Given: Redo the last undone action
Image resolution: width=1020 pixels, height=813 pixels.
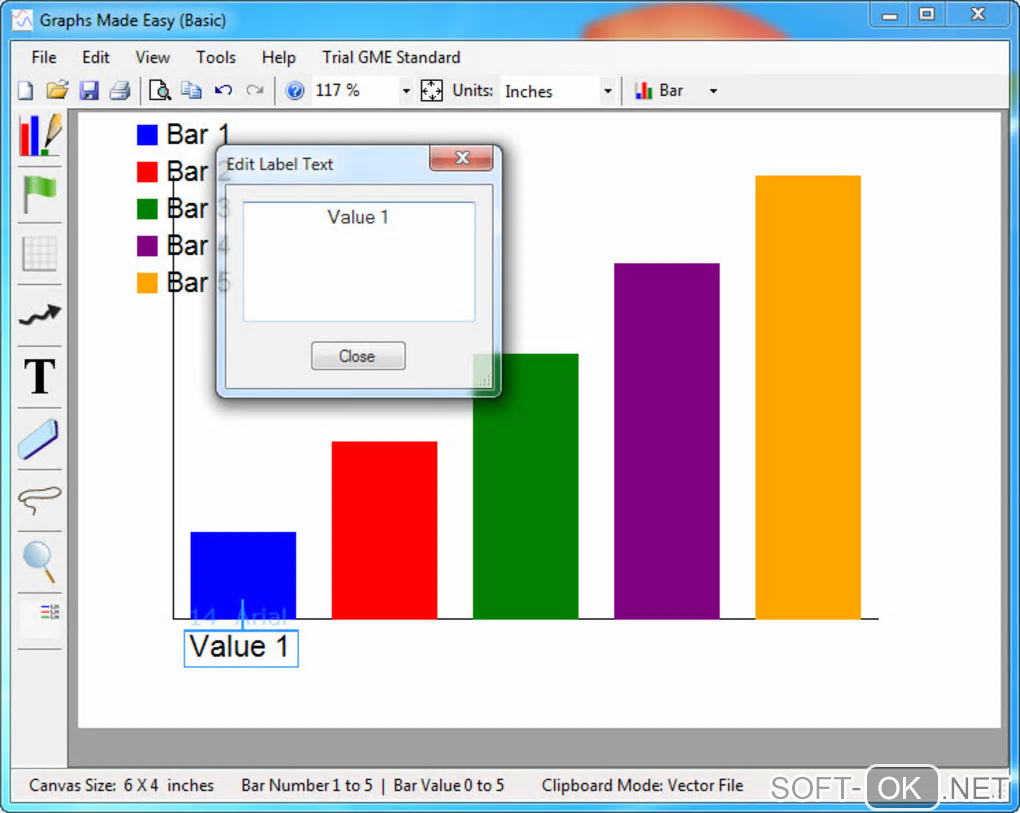Looking at the screenshot, I should click(254, 90).
